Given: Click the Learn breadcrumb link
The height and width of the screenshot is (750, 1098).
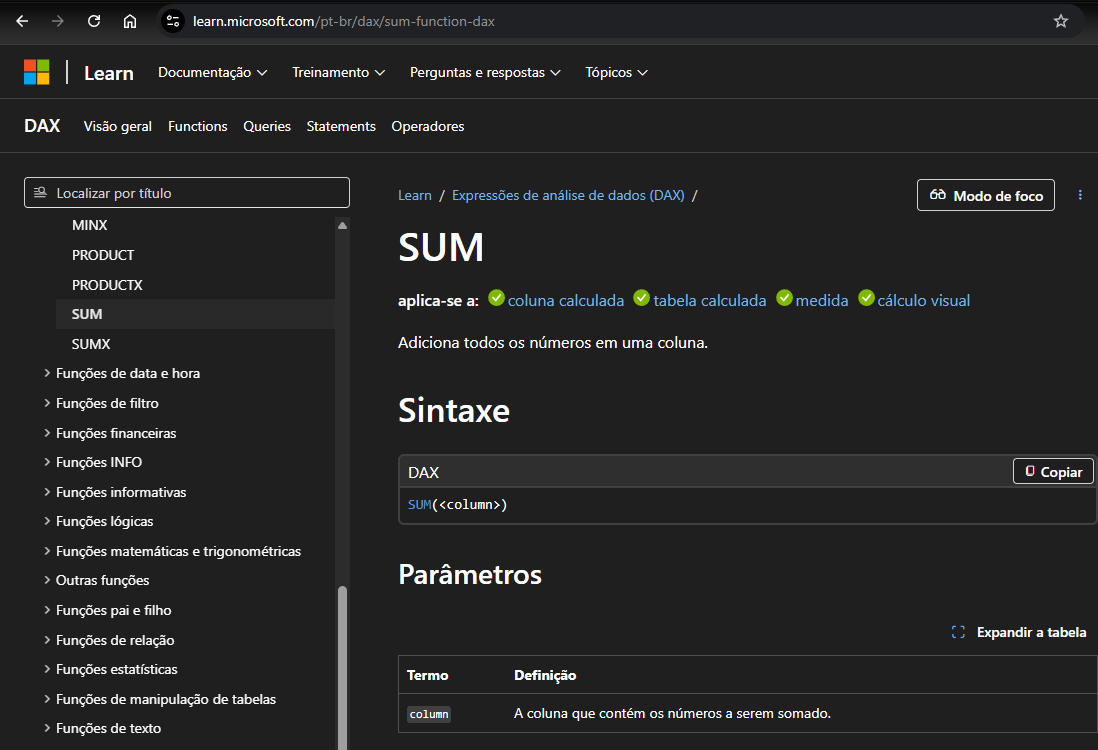Looking at the screenshot, I should click(x=415, y=195).
